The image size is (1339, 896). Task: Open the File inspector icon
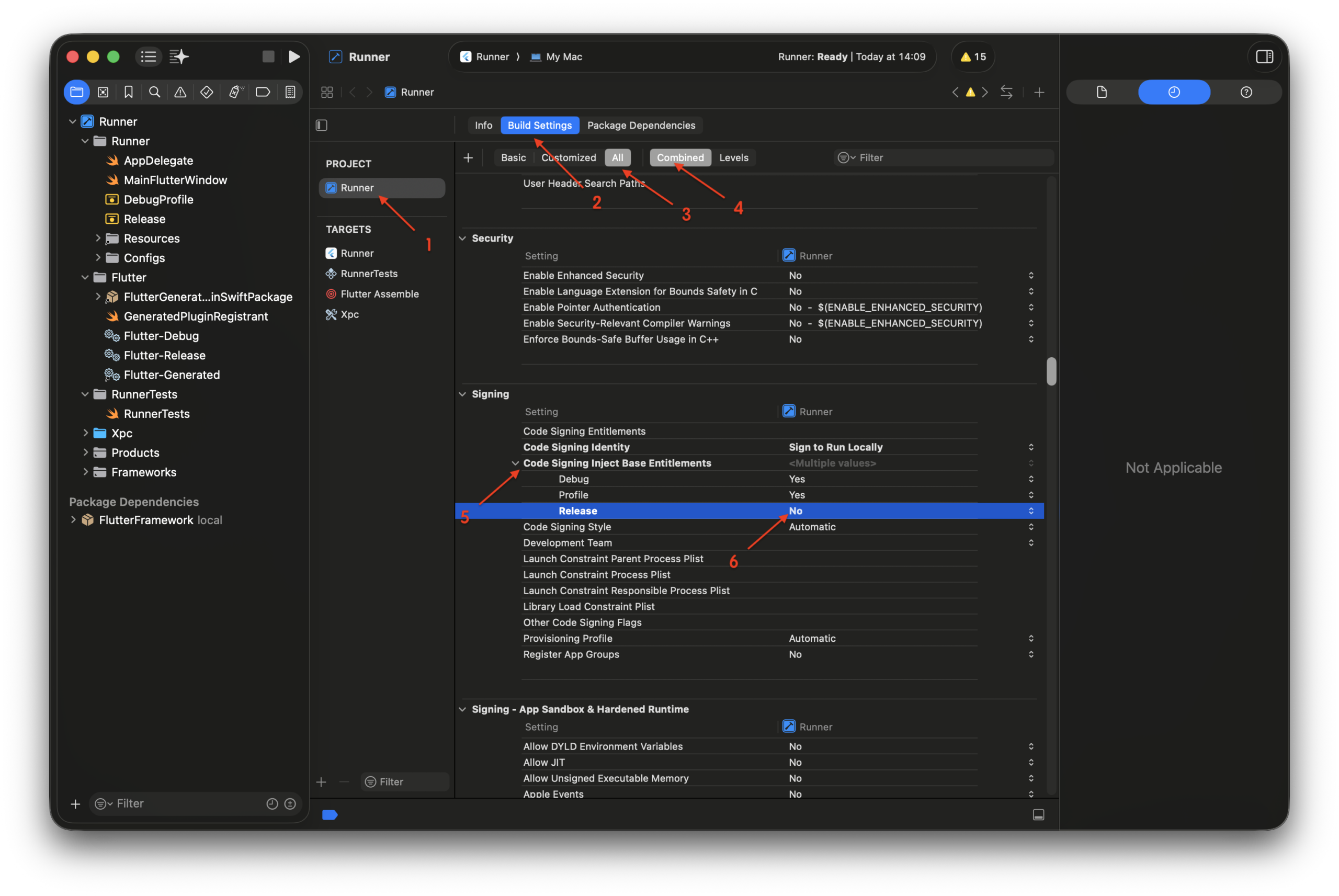tap(1102, 92)
